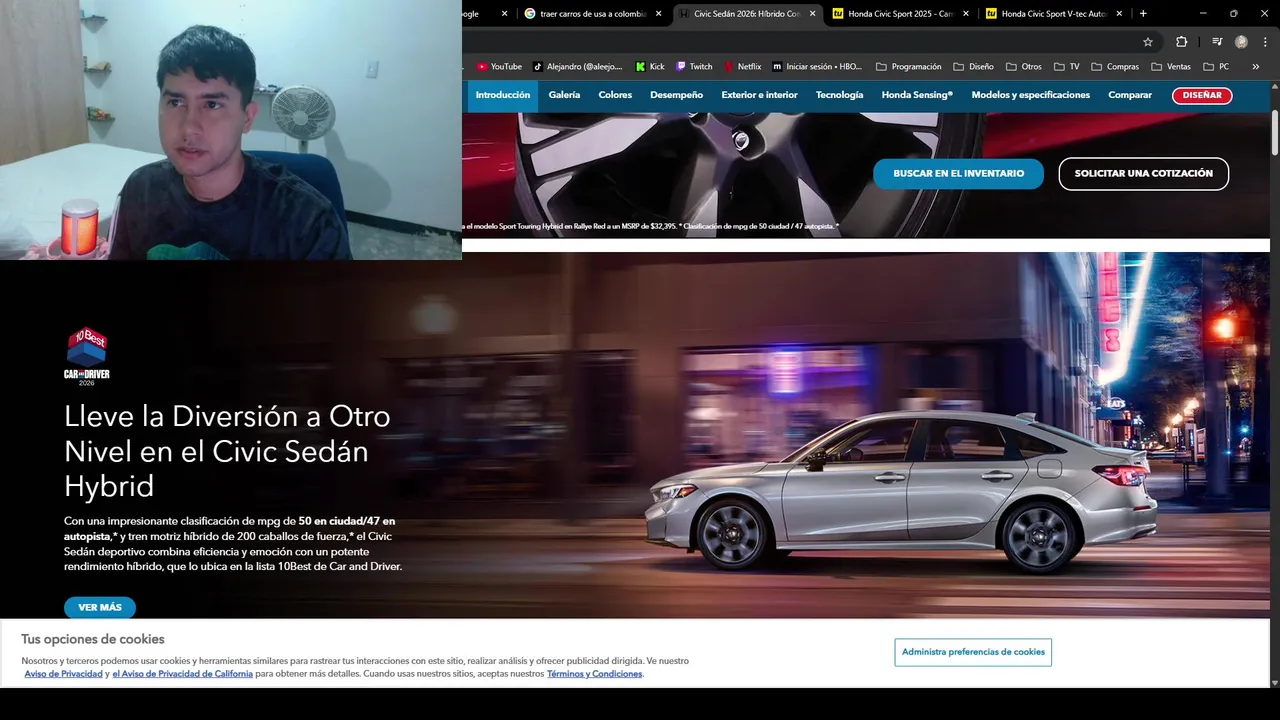Viewport: 1280px width, 720px height.
Task: Go to the Honda Sensing section
Action: pyautogui.click(x=917, y=95)
